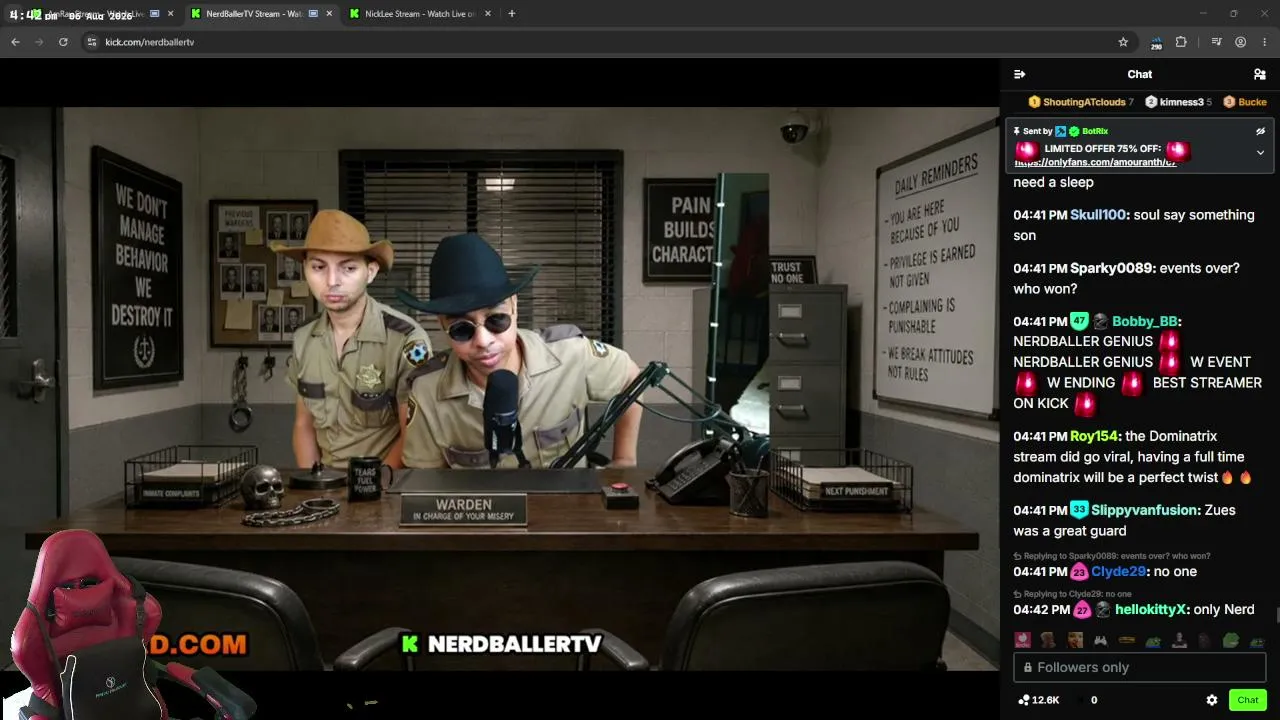The image size is (1280, 720).
Task: Close the NickLee Stream tab
Action: (x=487, y=14)
